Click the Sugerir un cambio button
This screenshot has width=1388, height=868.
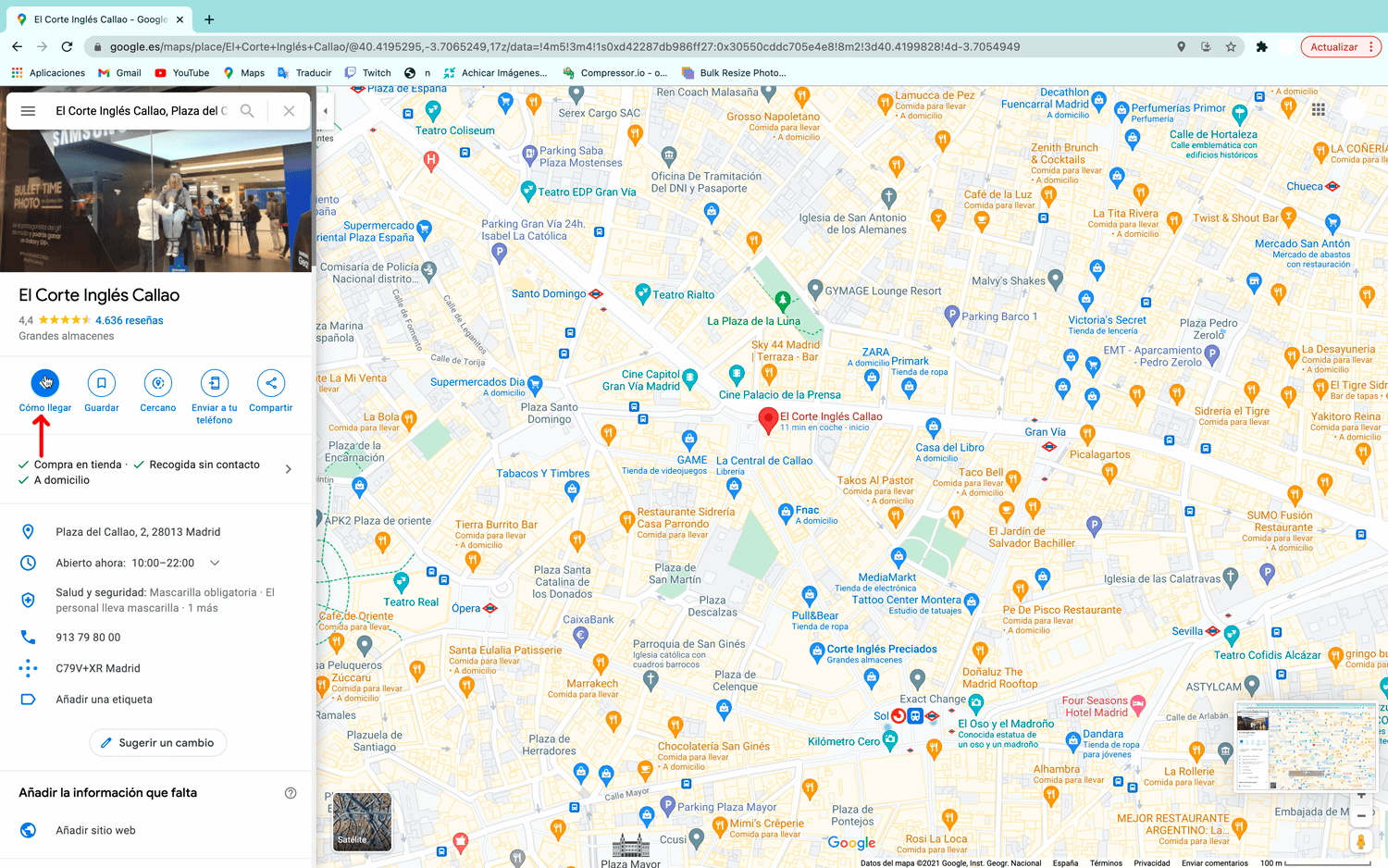157,743
